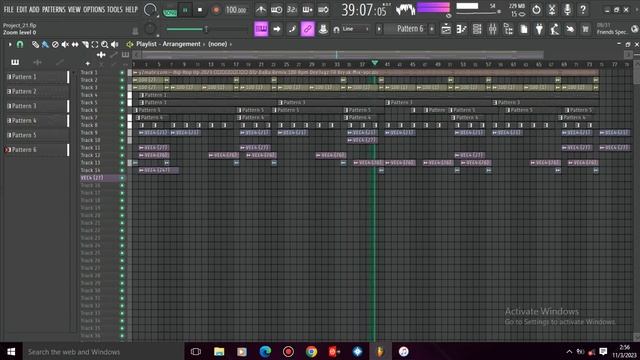Select Pattern 1 in the picker

coord(36,77)
